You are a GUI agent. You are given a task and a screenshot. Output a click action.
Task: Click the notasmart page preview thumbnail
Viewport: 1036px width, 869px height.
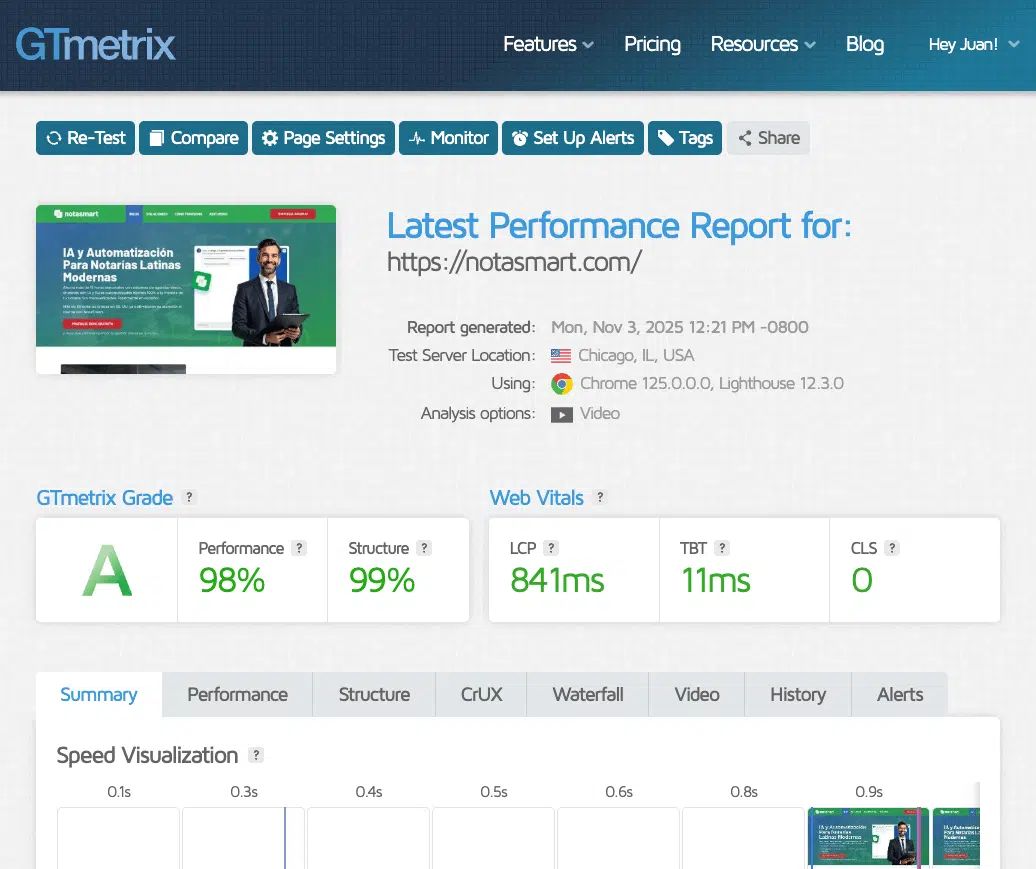pyautogui.click(x=186, y=288)
